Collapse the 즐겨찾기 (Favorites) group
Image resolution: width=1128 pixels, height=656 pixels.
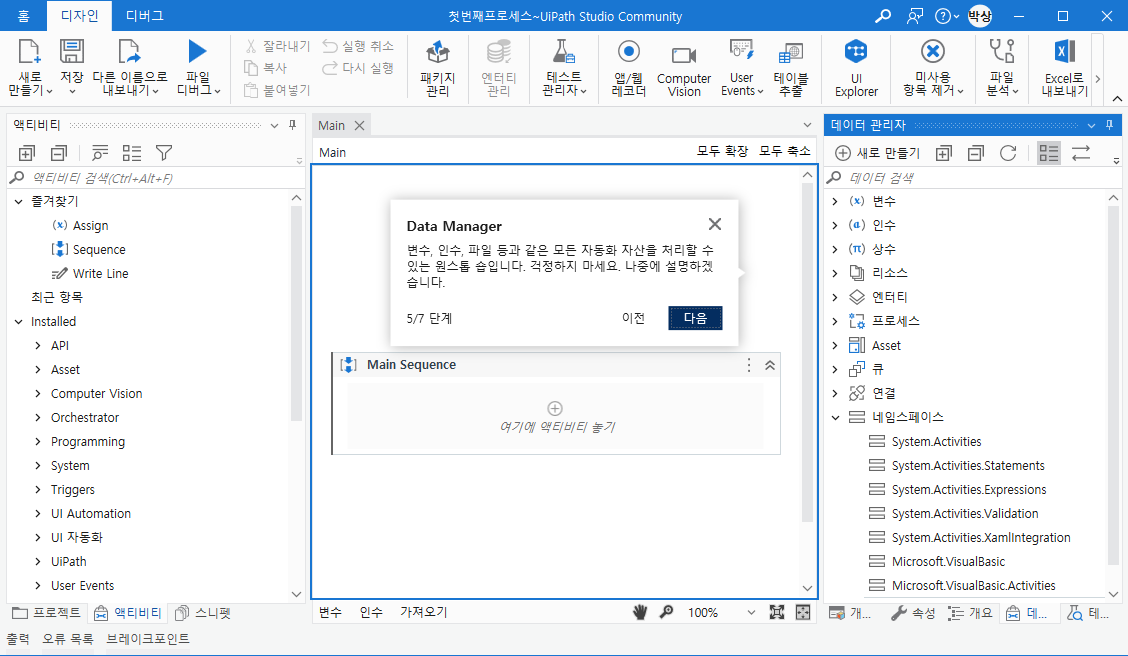point(19,201)
